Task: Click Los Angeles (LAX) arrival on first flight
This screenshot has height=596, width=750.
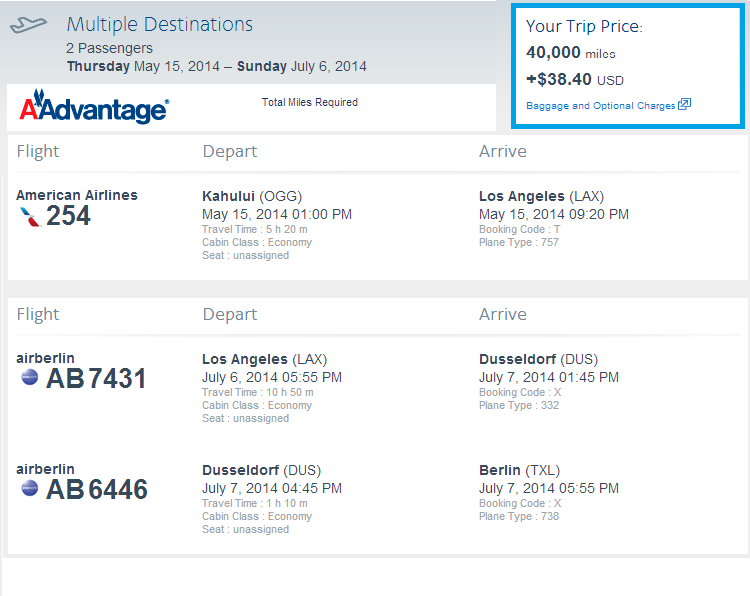Action: [541, 196]
